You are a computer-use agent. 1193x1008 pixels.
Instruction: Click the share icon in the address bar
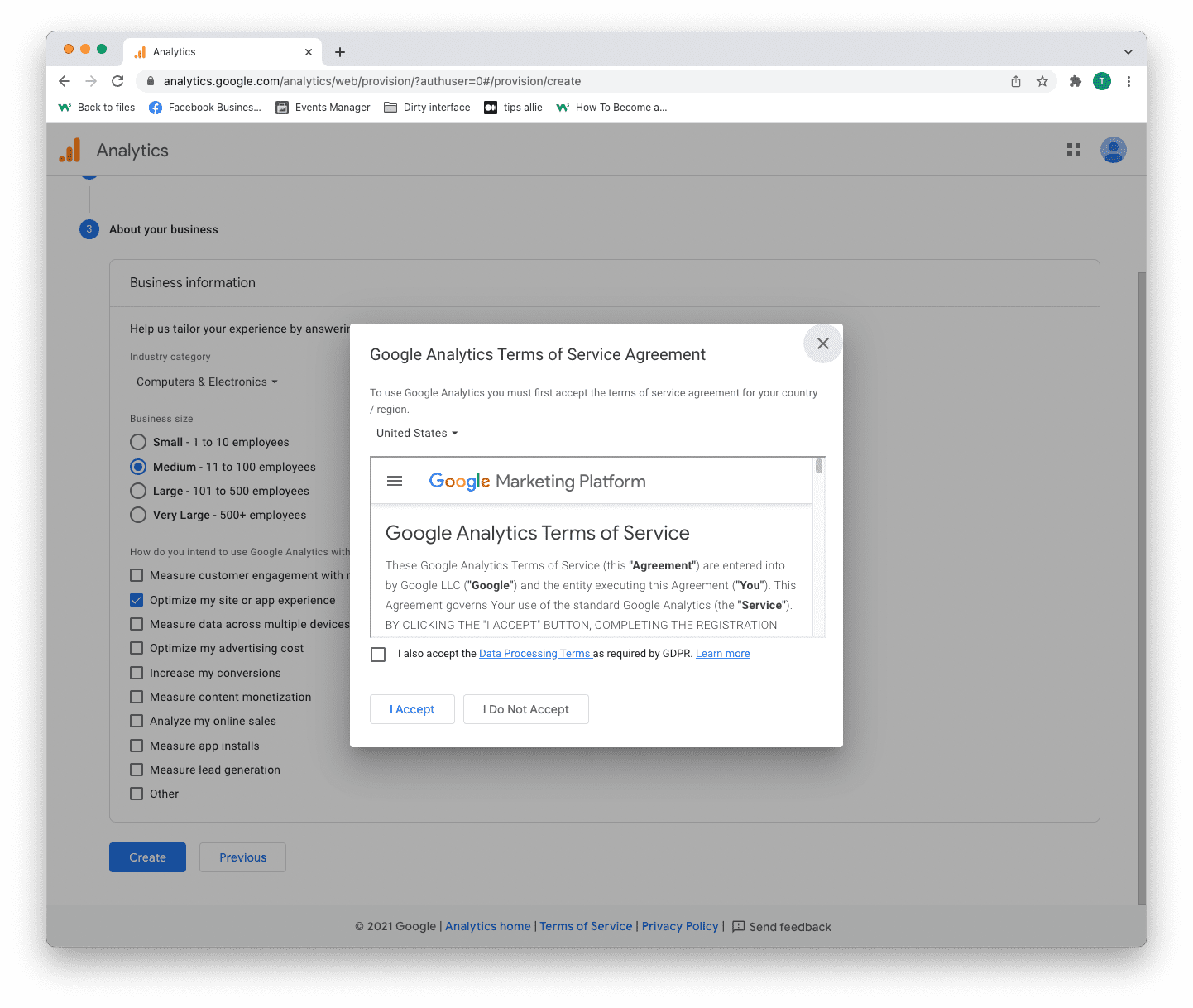click(1016, 81)
